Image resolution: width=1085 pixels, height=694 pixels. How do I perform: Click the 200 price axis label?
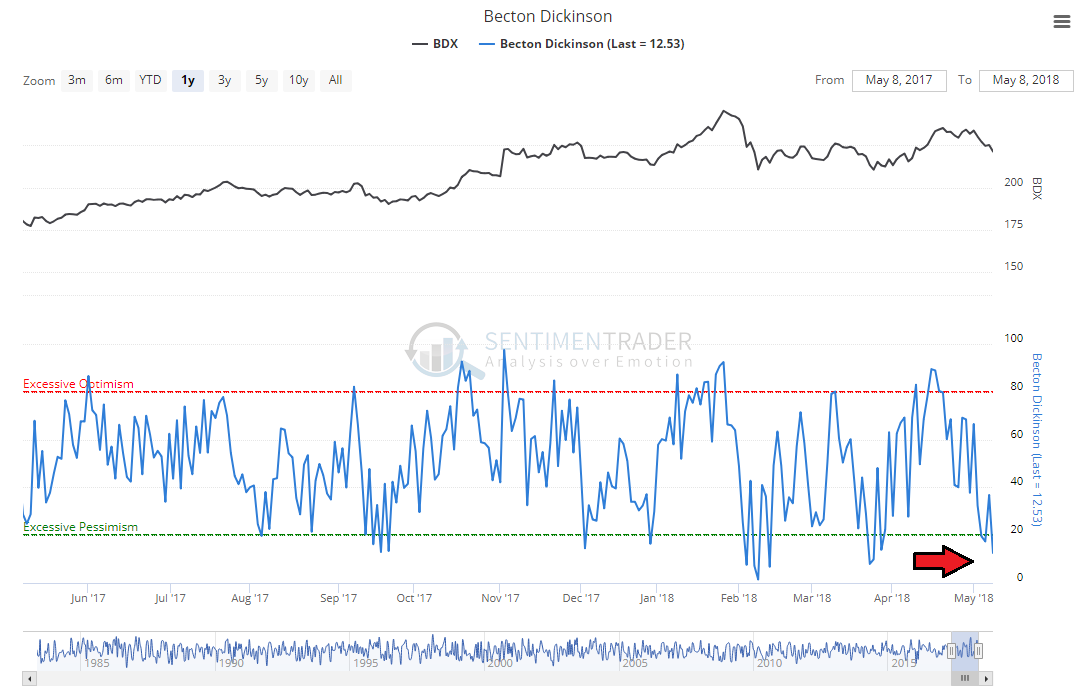pyautogui.click(x=1014, y=183)
